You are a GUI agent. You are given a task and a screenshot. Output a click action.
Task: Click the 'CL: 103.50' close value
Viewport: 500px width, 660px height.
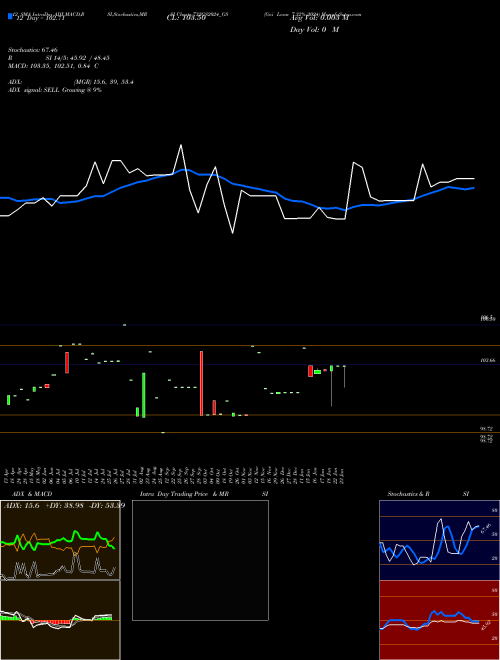click(x=186, y=18)
